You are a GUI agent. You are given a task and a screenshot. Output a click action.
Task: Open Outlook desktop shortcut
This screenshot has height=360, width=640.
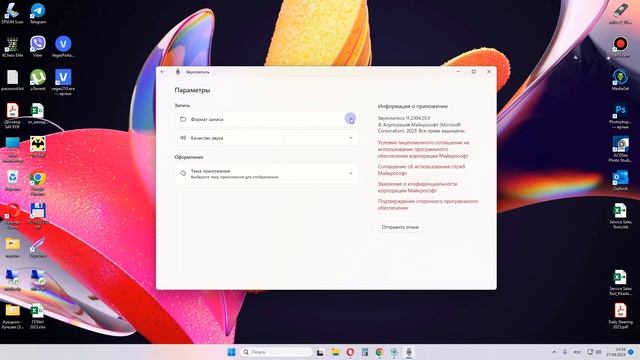(620, 180)
